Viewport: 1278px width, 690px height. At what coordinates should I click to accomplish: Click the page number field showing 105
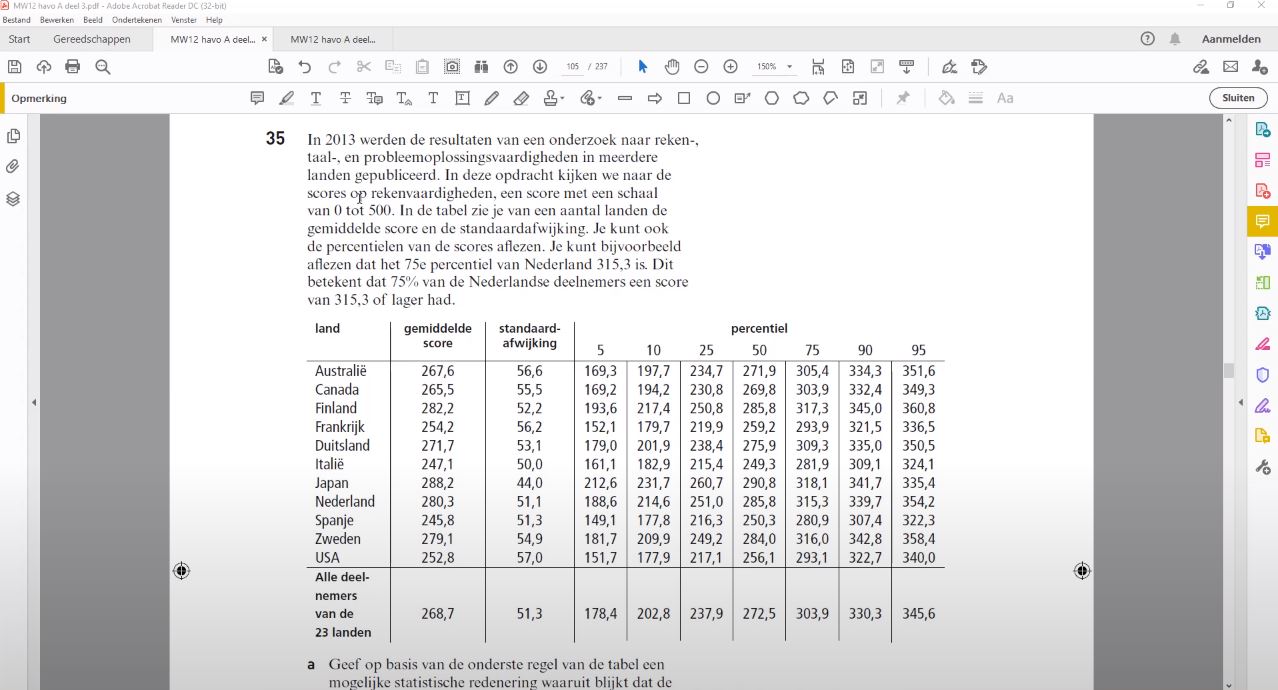573,67
